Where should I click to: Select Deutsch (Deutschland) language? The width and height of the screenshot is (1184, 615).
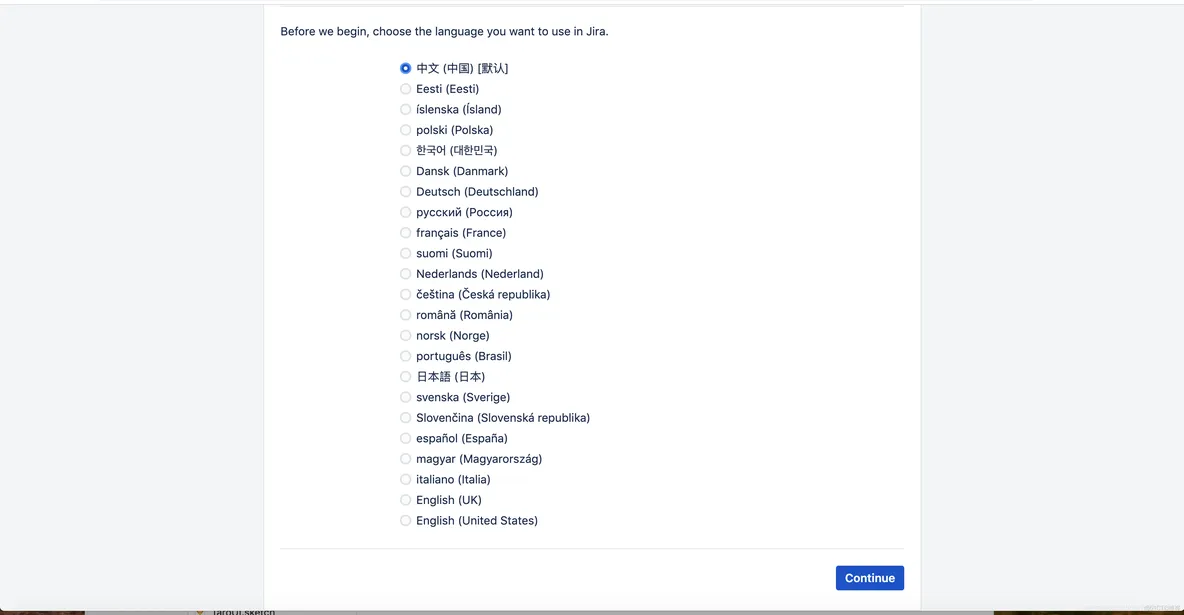(x=405, y=191)
